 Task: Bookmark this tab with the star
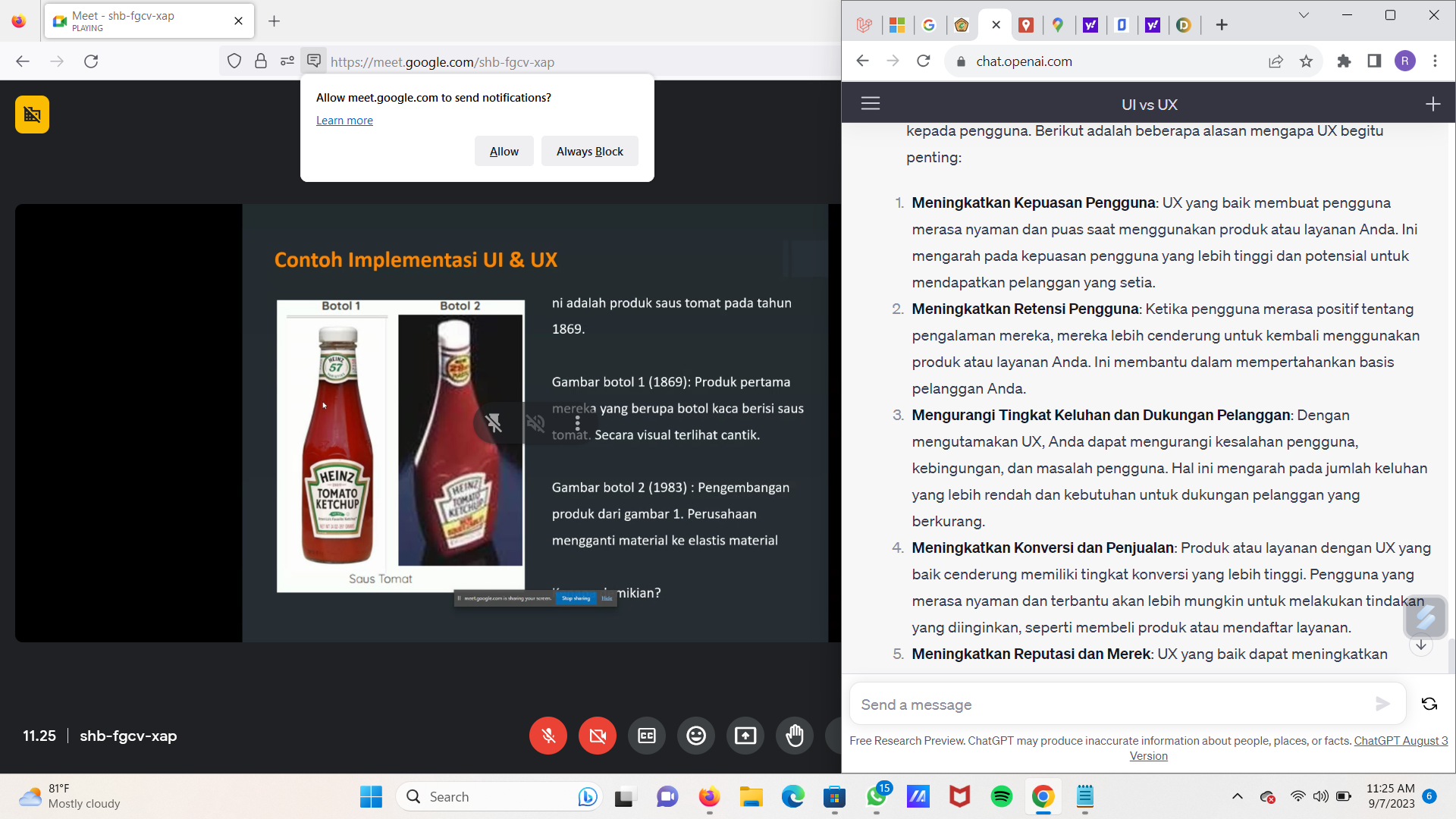(x=1306, y=61)
